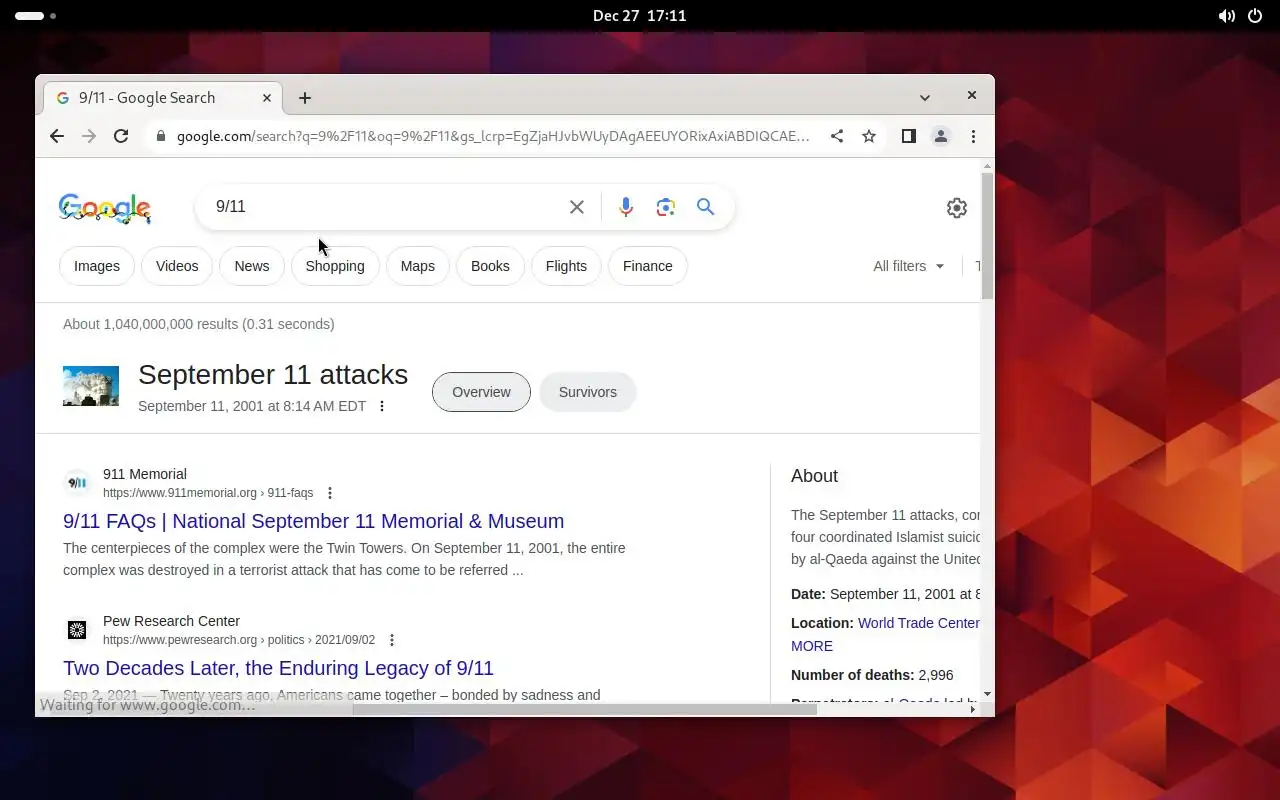
Task: Start voice search with microphone
Action: point(626,207)
